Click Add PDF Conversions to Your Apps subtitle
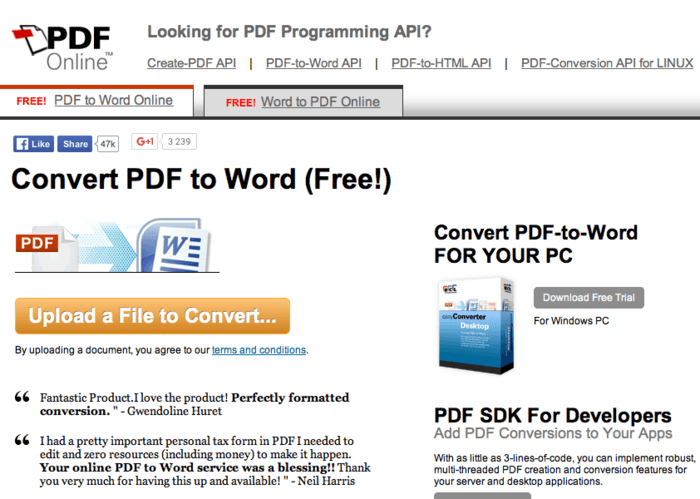This screenshot has width=700, height=499. coord(553,433)
